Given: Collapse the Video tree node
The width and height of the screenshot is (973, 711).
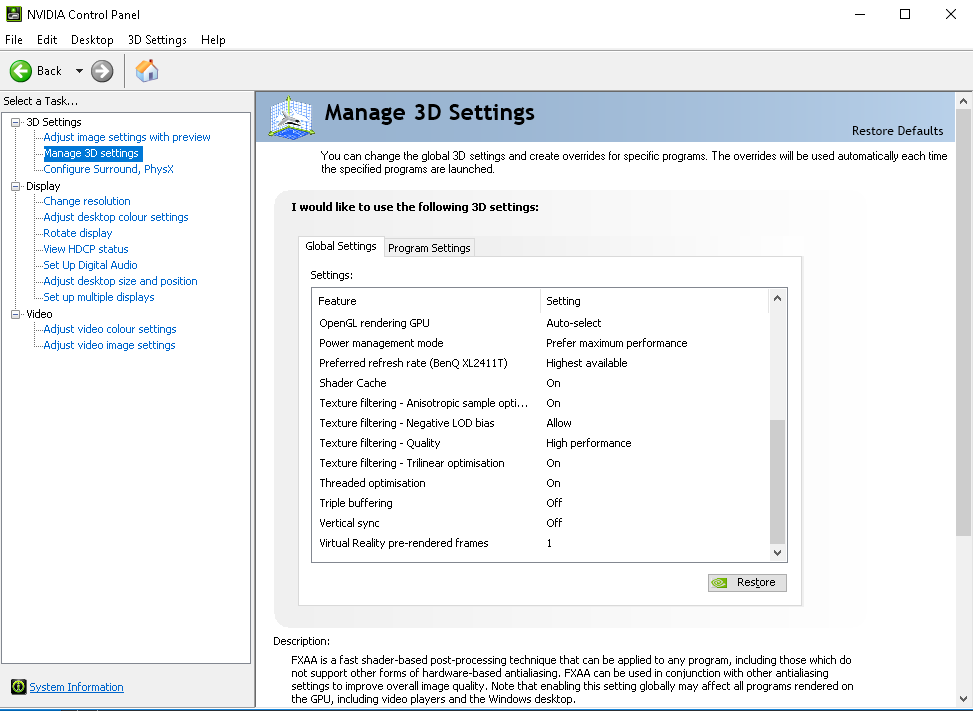Looking at the screenshot, I should point(16,314).
